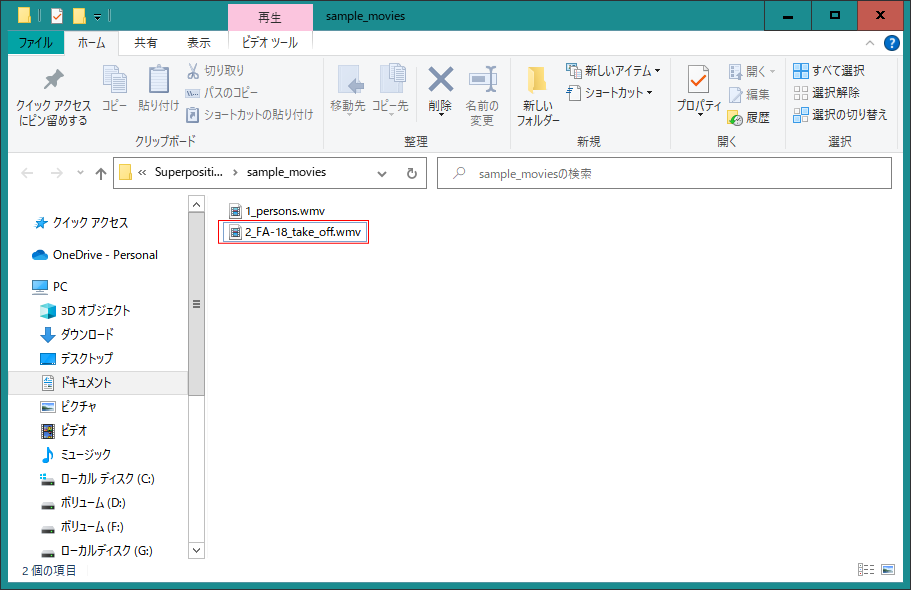
Task: Click title bar new folder quick icon
Action: point(79,16)
